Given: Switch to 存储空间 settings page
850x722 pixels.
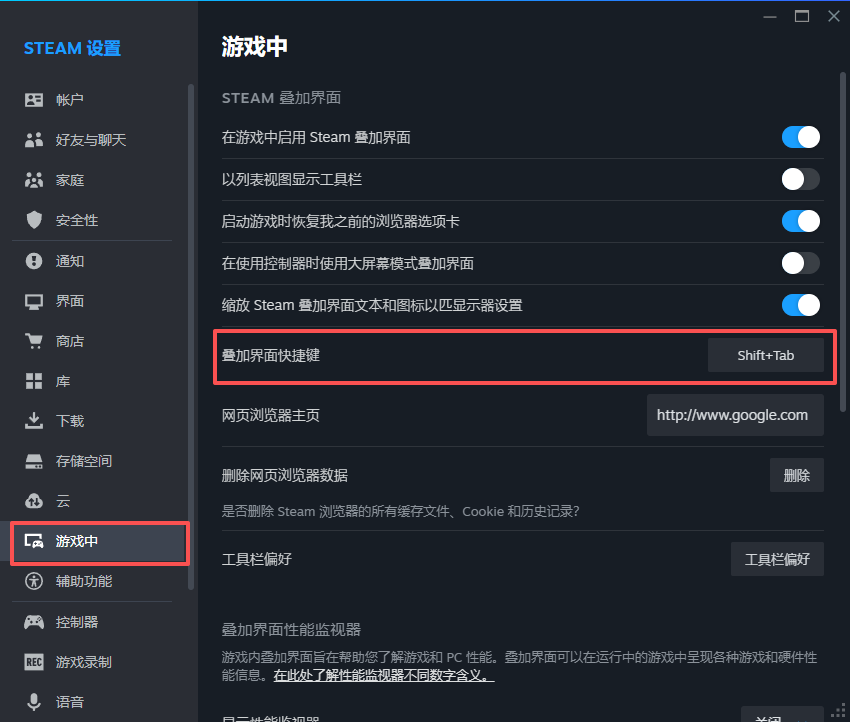Looking at the screenshot, I should pyautogui.click(x=83, y=461).
